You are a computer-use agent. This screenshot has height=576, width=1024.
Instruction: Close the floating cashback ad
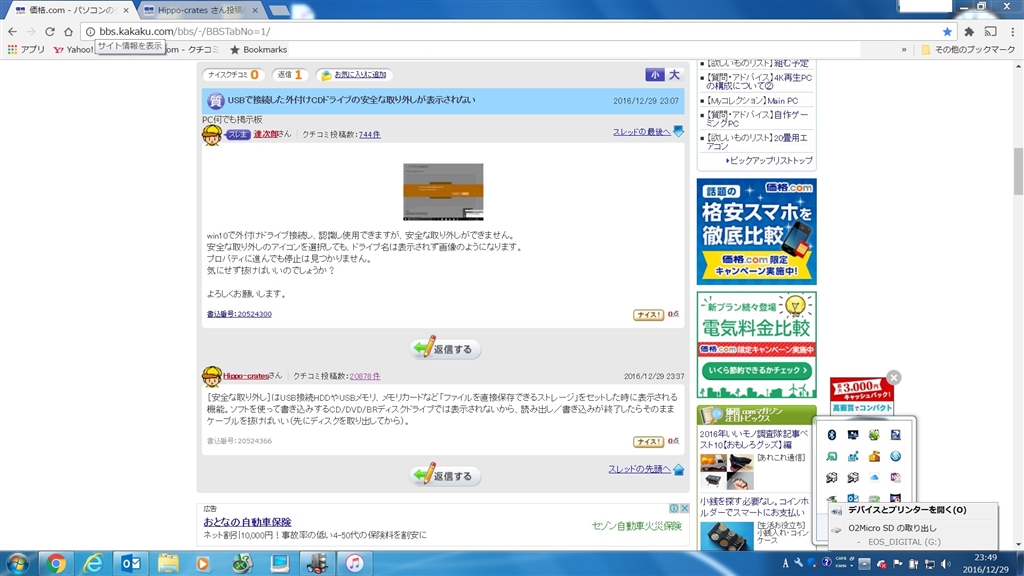pyautogui.click(x=894, y=377)
